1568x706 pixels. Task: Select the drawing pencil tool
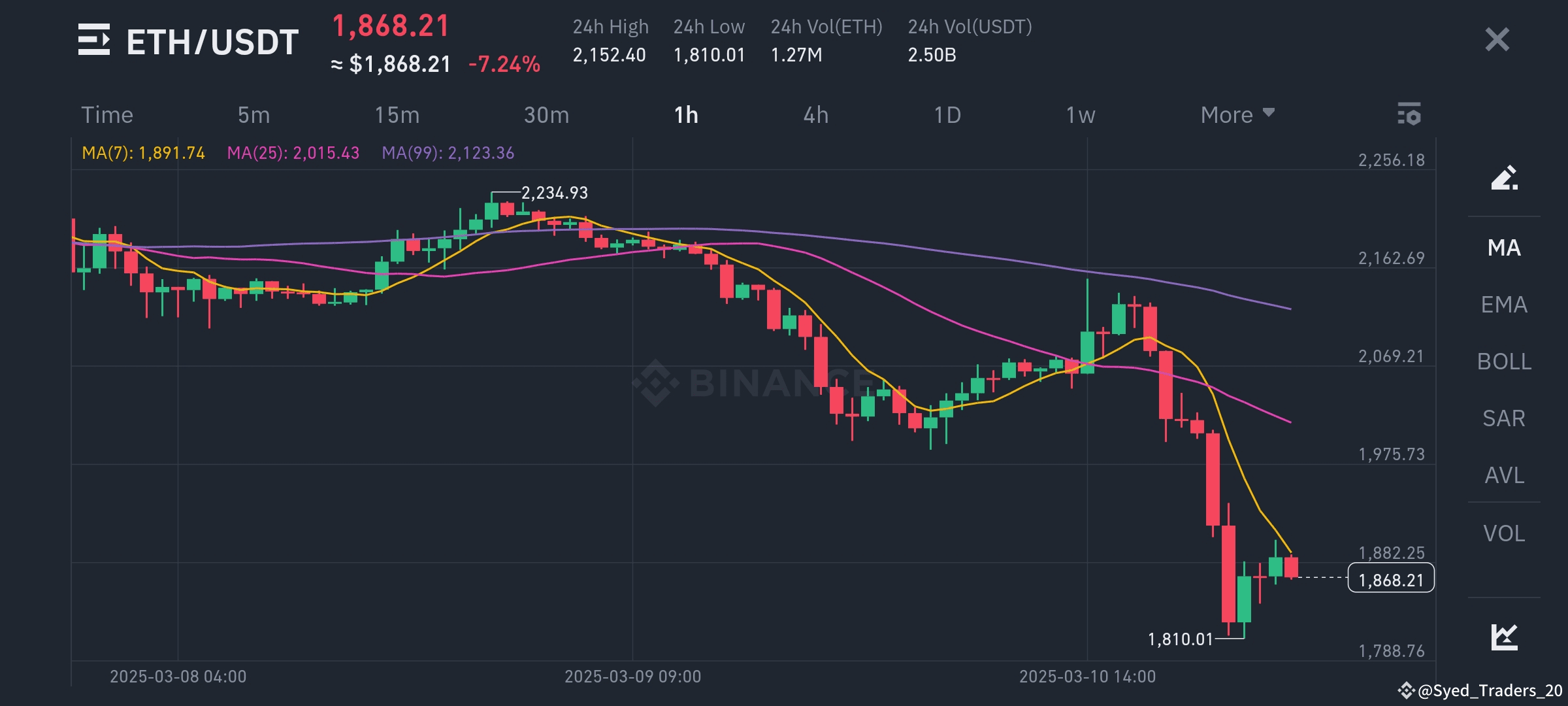pos(1504,178)
